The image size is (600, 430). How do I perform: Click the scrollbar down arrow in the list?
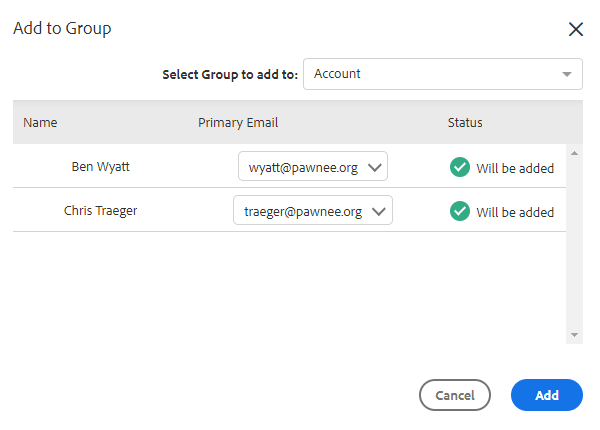point(574,335)
